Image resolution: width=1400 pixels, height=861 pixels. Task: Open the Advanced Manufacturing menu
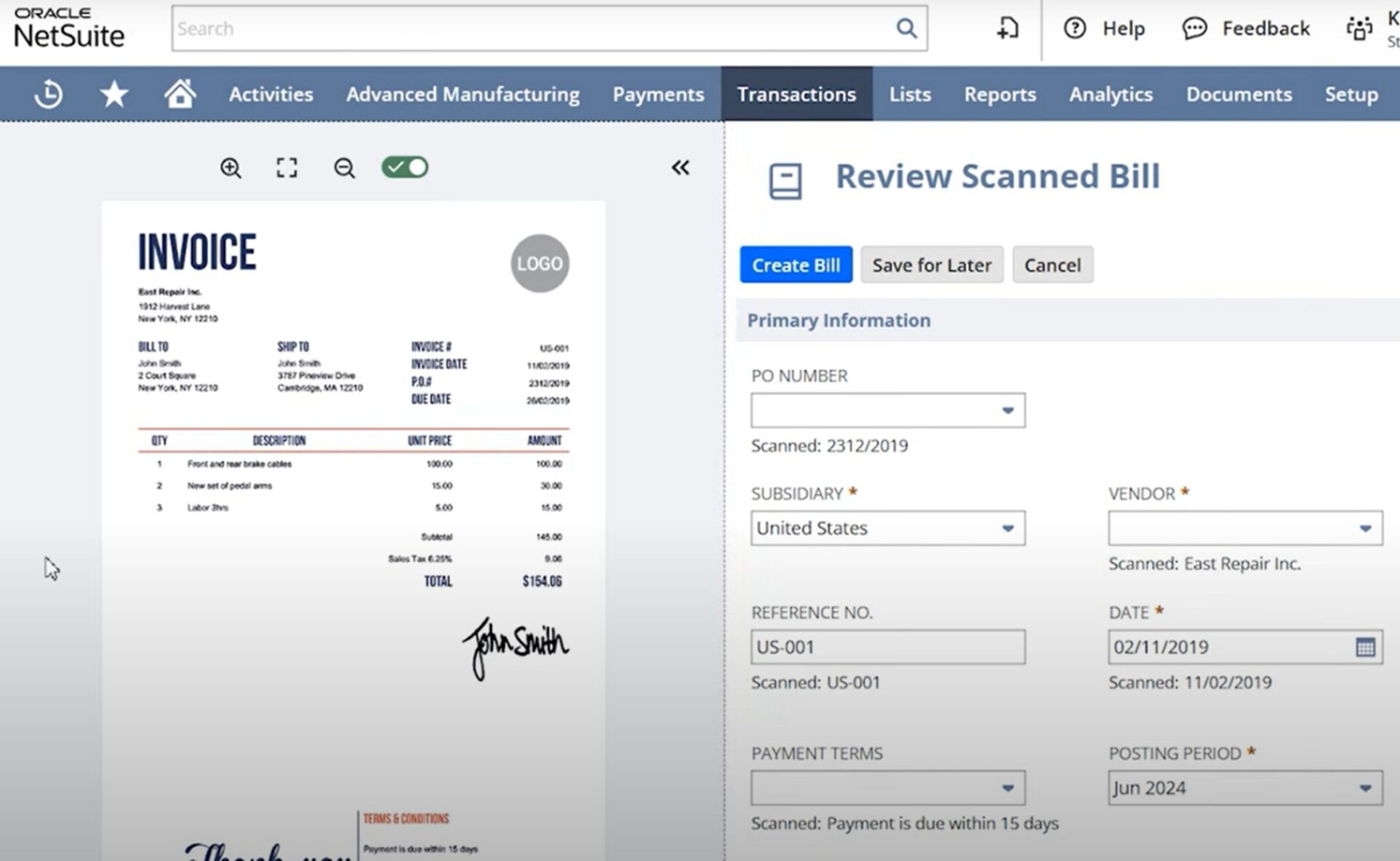[463, 94]
